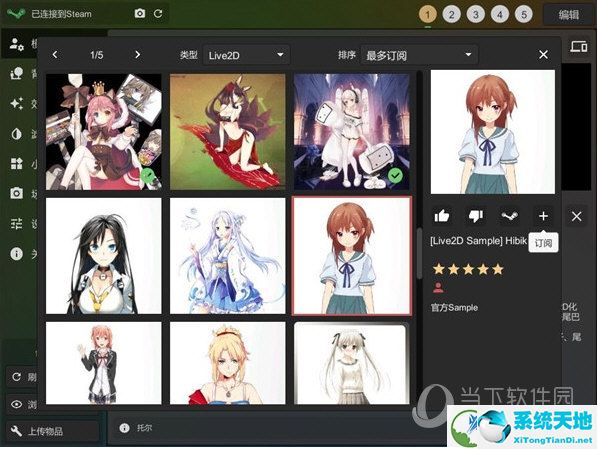
Task: Click the workshop list vertical scrollbar
Action: (x=419, y=253)
